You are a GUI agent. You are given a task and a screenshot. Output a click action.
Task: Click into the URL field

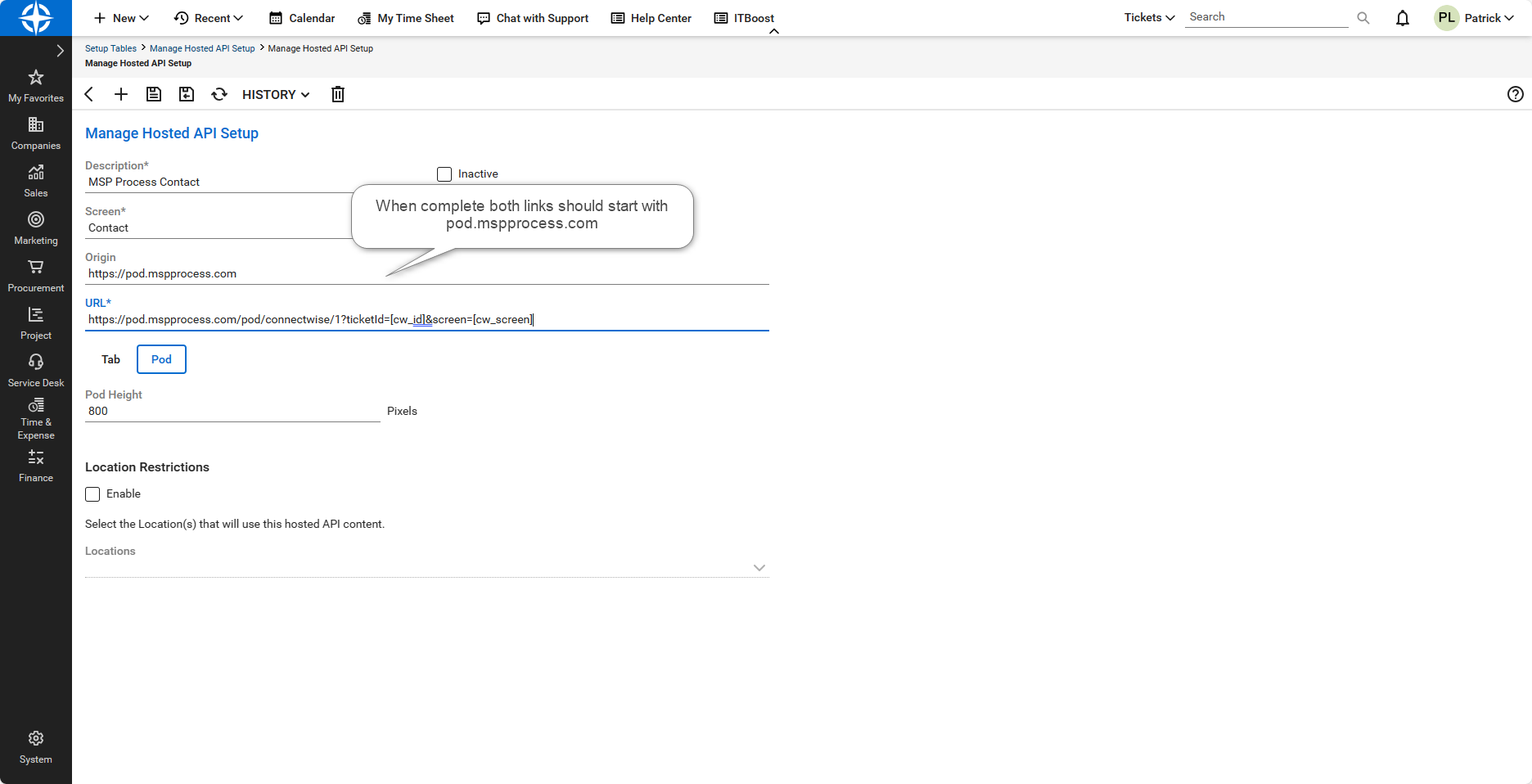pyautogui.click(x=427, y=319)
